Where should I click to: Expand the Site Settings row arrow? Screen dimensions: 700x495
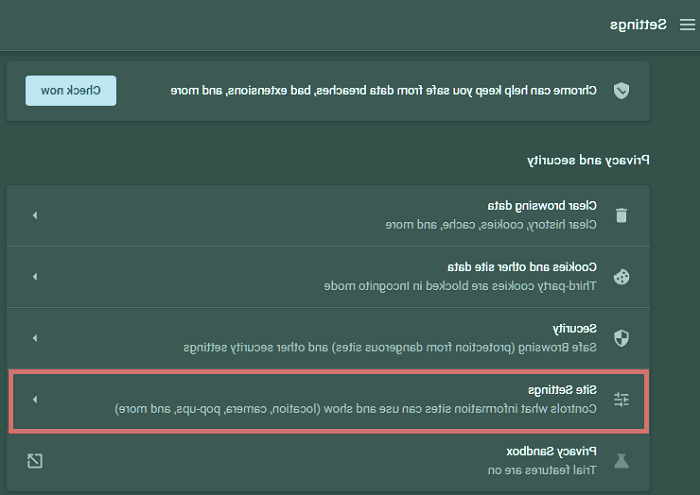point(35,399)
